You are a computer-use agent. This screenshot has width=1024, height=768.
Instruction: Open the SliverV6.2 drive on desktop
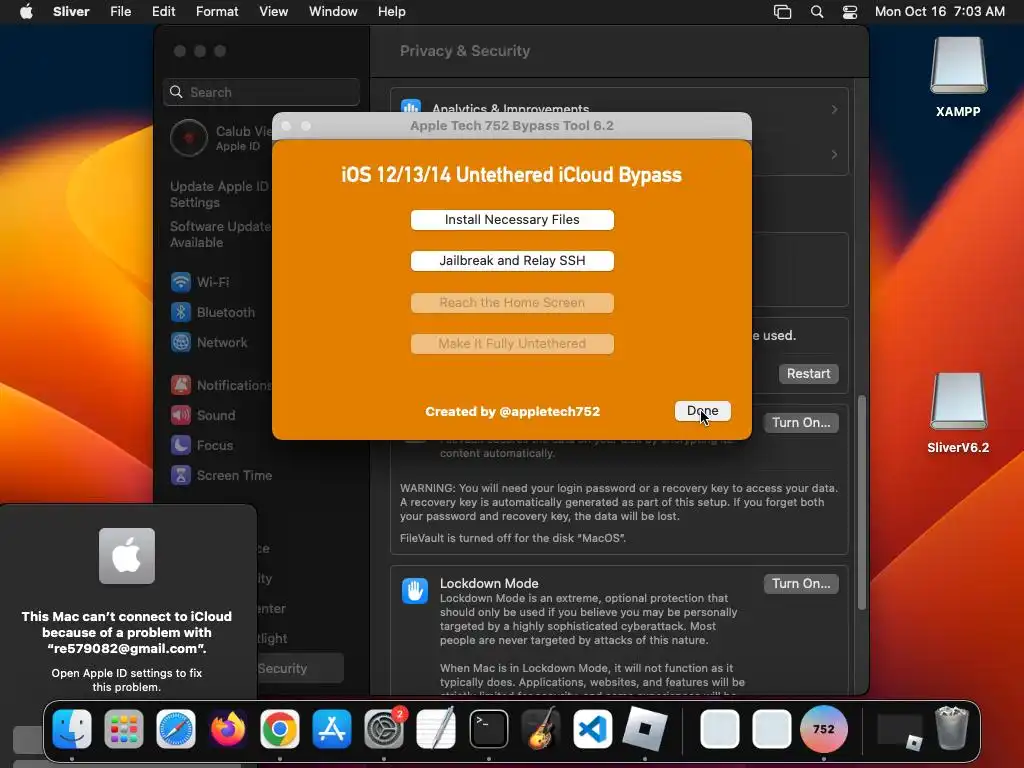[x=958, y=413]
